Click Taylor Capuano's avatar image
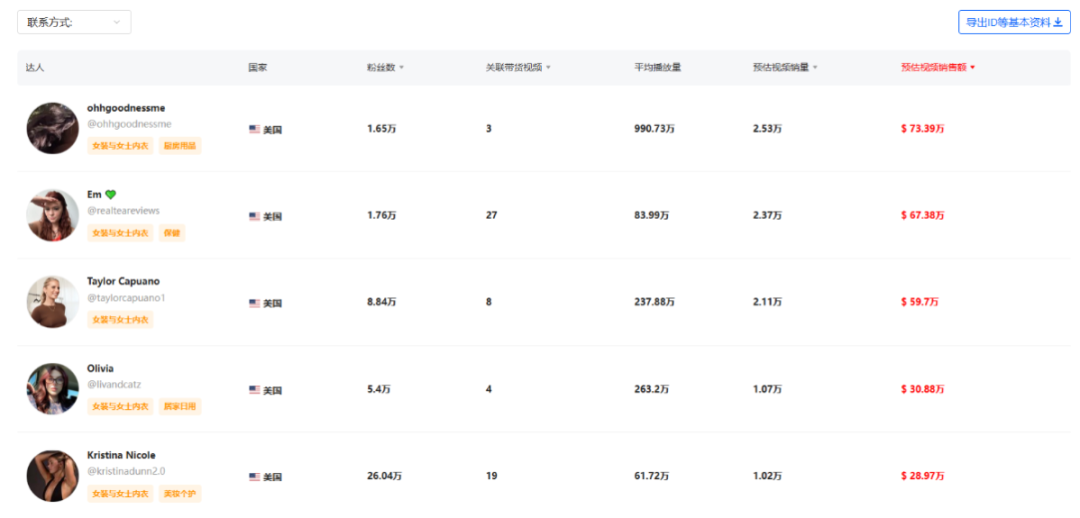Screen dimensions: 1080x518 [53, 302]
